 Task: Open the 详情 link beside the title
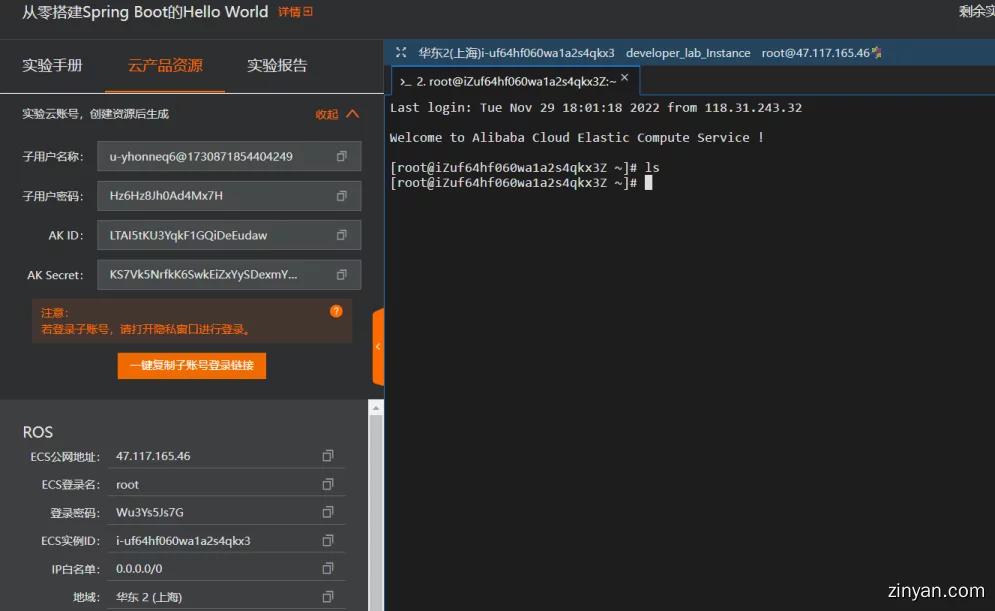click(295, 12)
